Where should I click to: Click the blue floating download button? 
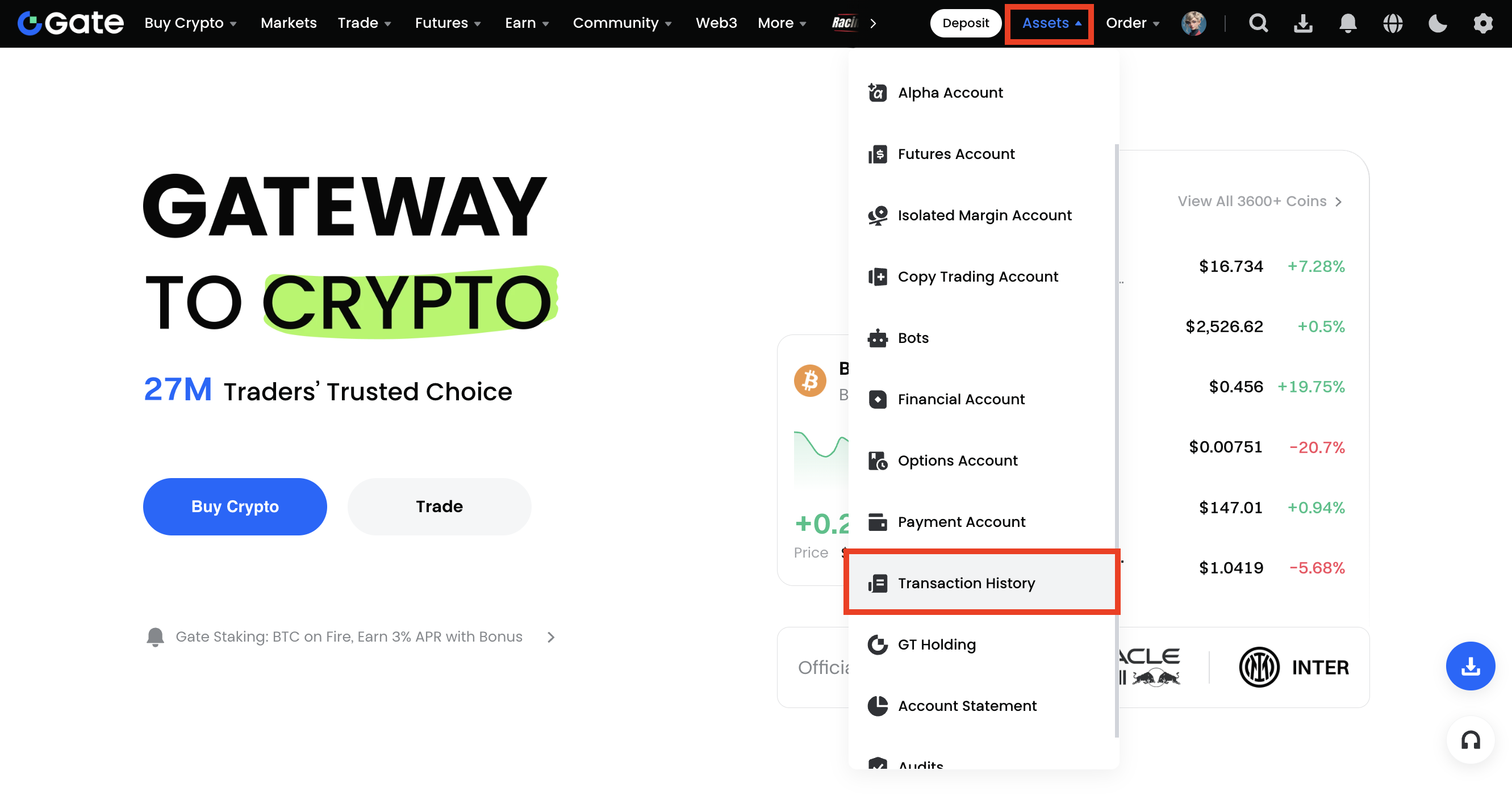click(1471, 666)
